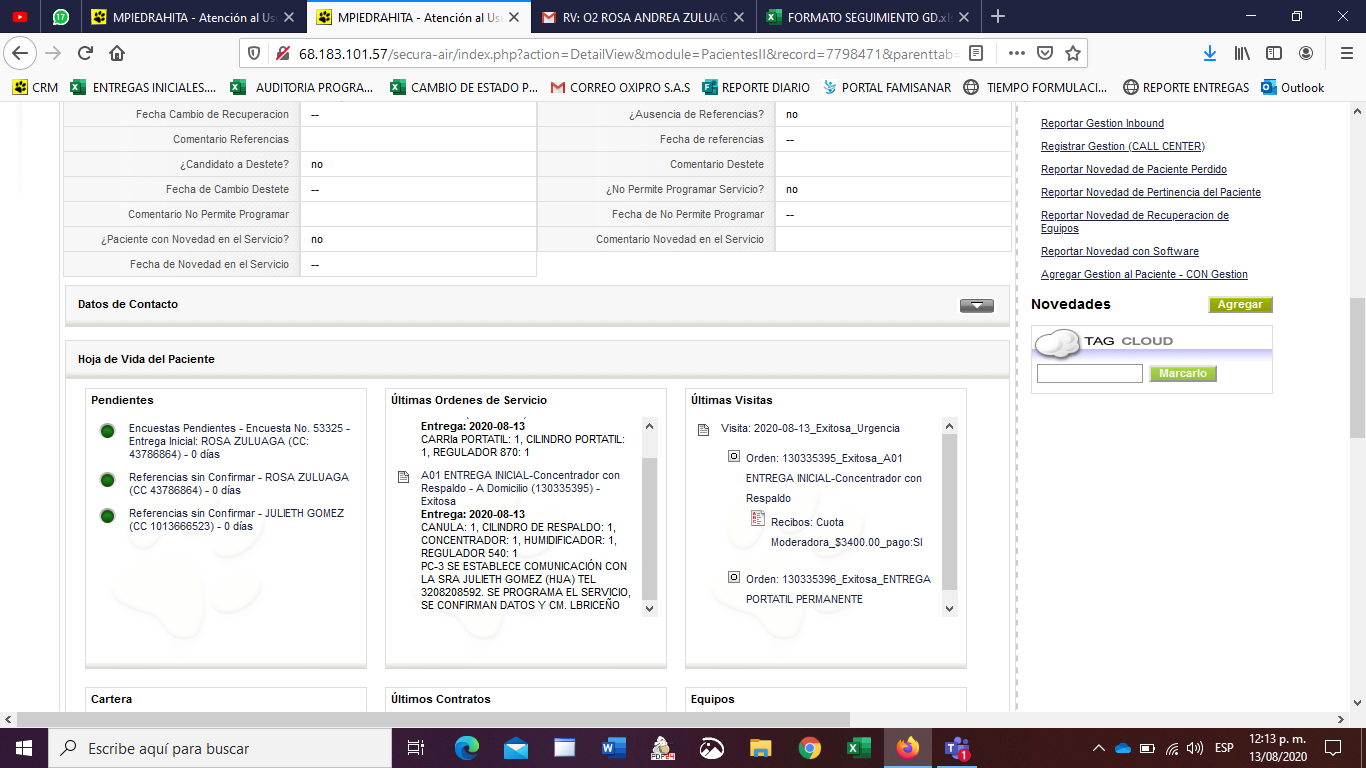Open Microsoft Teams from the taskbar
Screen dimensions: 1366x768
pyautogui.click(x=956, y=748)
